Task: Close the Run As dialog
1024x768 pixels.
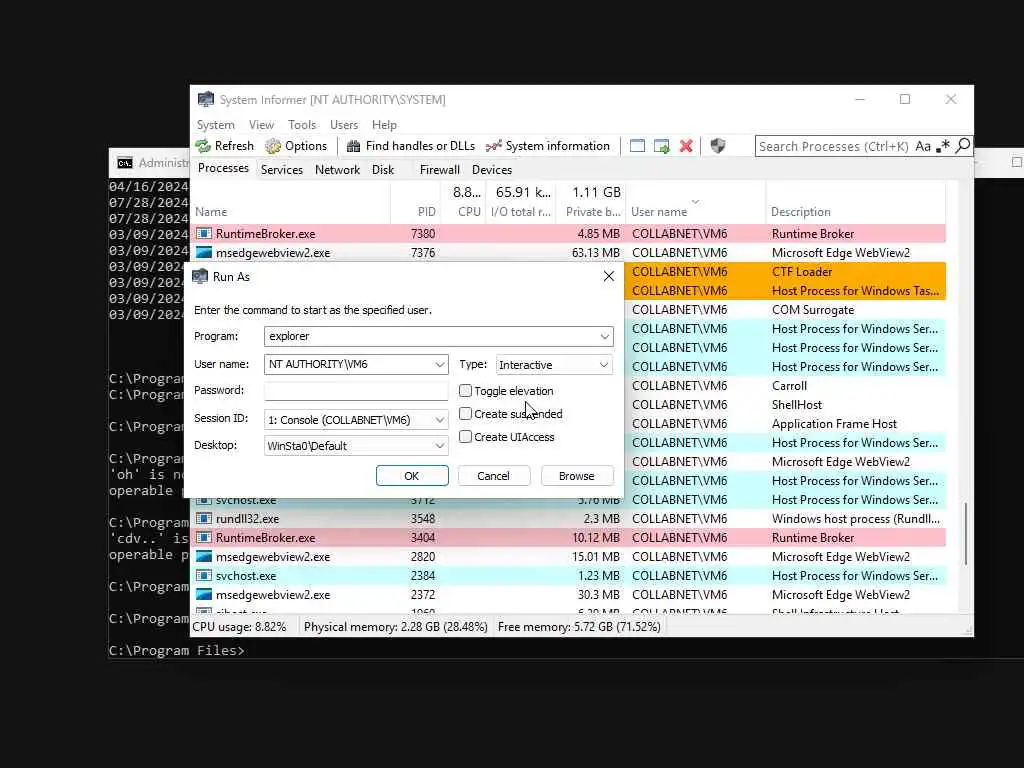Action: point(609,276)
